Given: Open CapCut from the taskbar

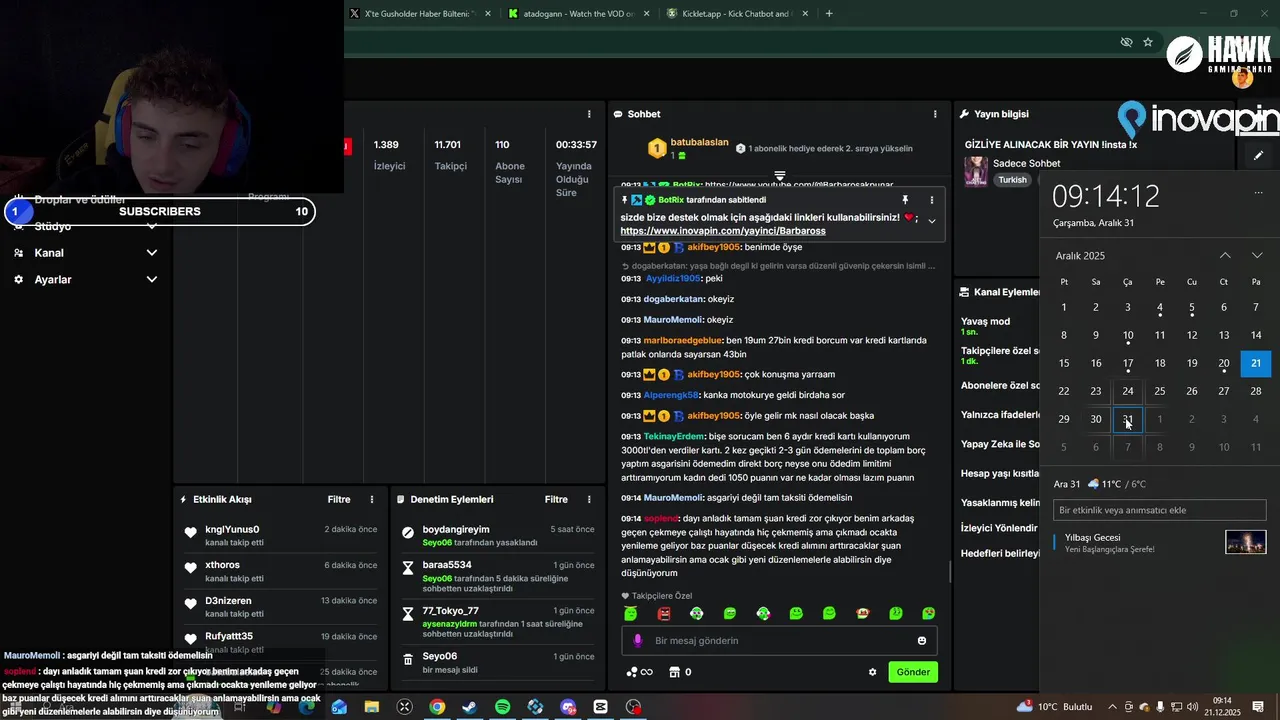Looking at the screenshot, I should pyautogui.click(x=600, y=707).
